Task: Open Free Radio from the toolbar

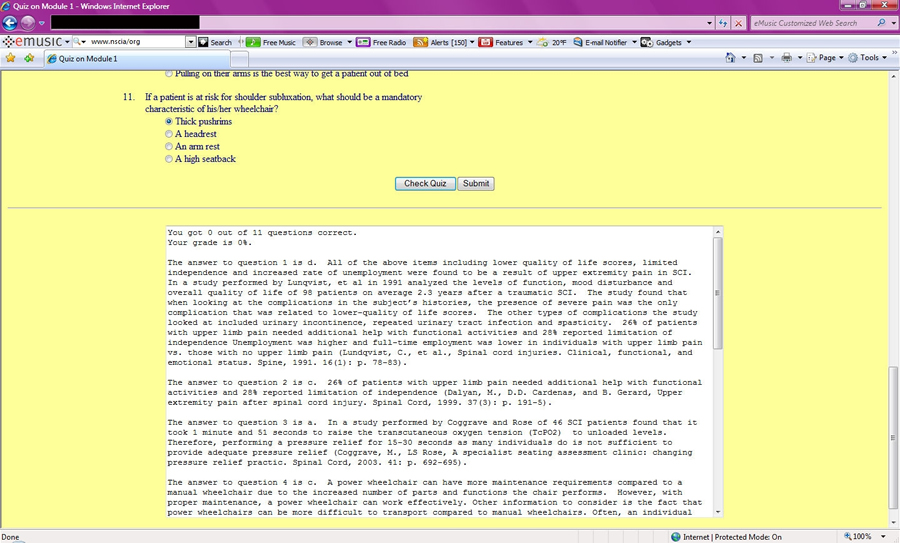Action: point(381,42)
